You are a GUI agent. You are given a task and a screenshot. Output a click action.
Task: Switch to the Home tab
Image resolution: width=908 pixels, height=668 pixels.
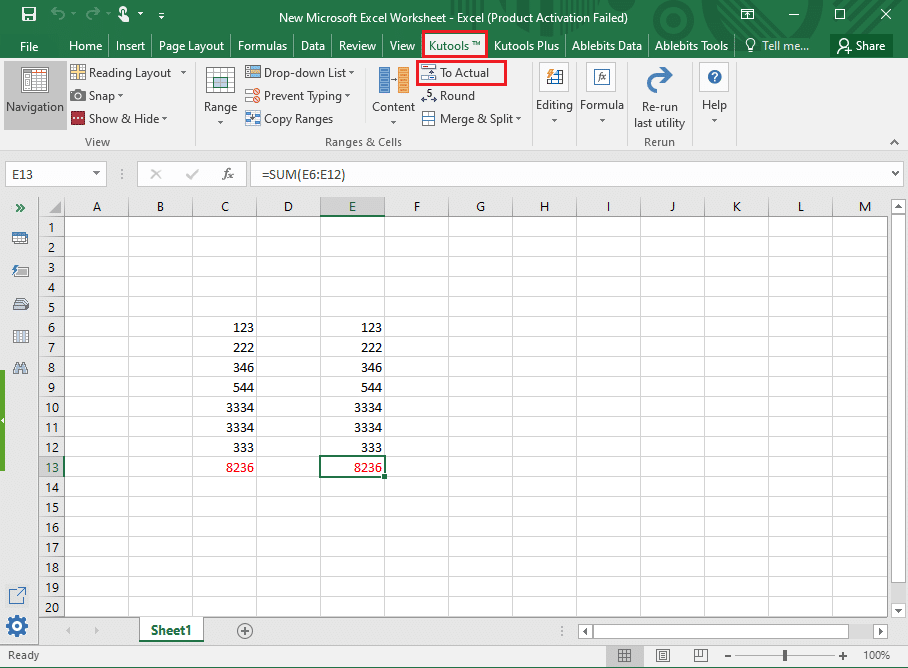point(85,46)
